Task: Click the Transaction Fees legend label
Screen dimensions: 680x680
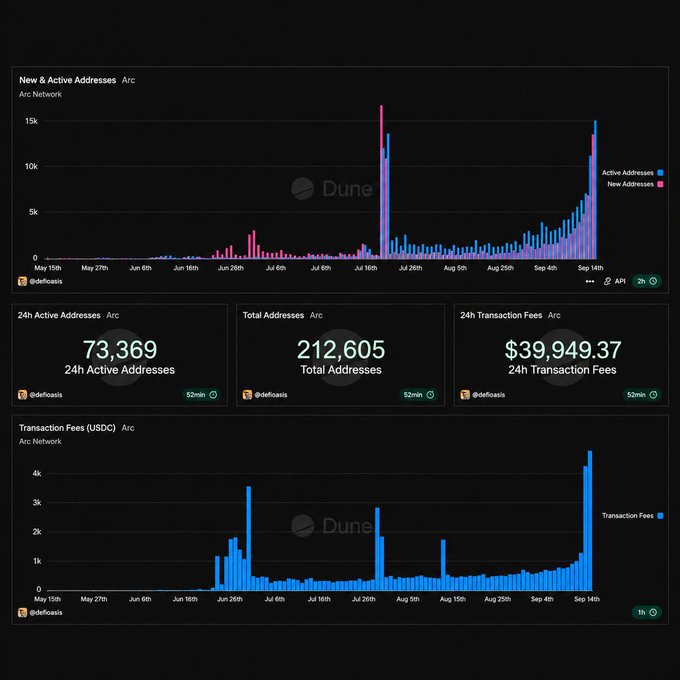Action: (x=628, y=516)
